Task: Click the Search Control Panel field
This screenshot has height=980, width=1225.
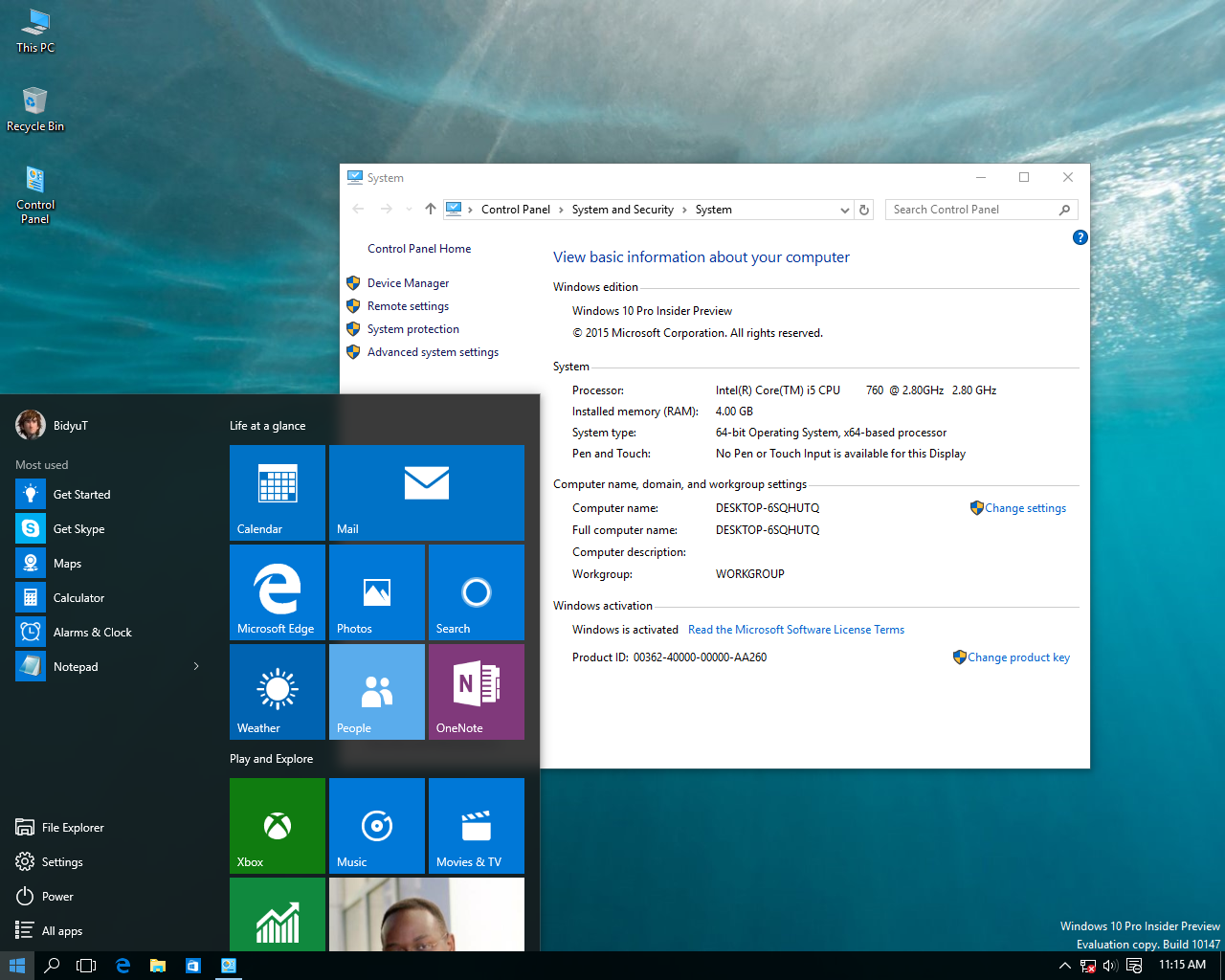Action: coord(971,210)
